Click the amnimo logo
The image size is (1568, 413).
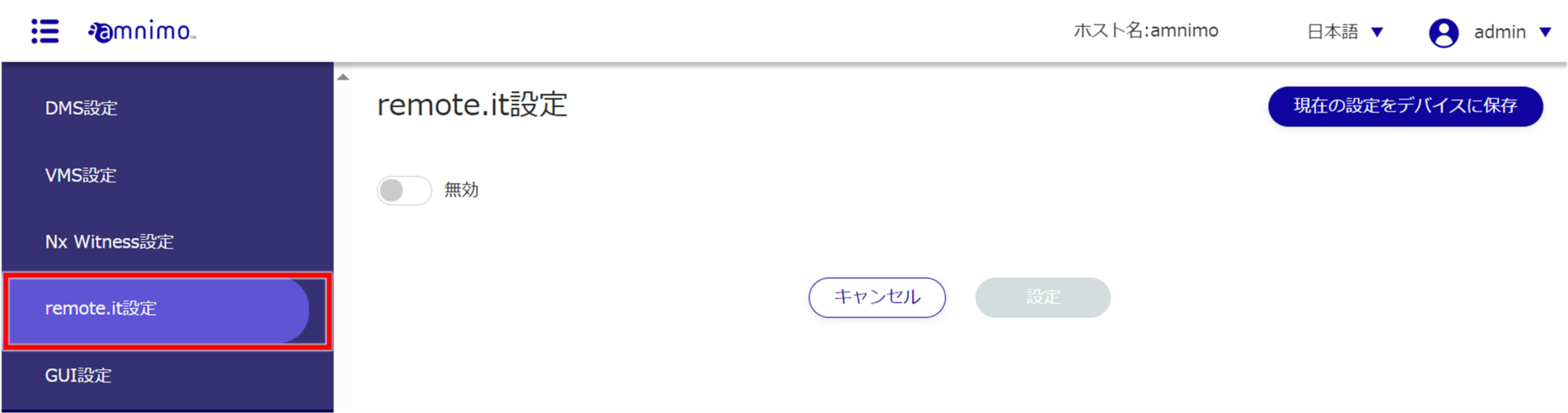tap(142, 31)
